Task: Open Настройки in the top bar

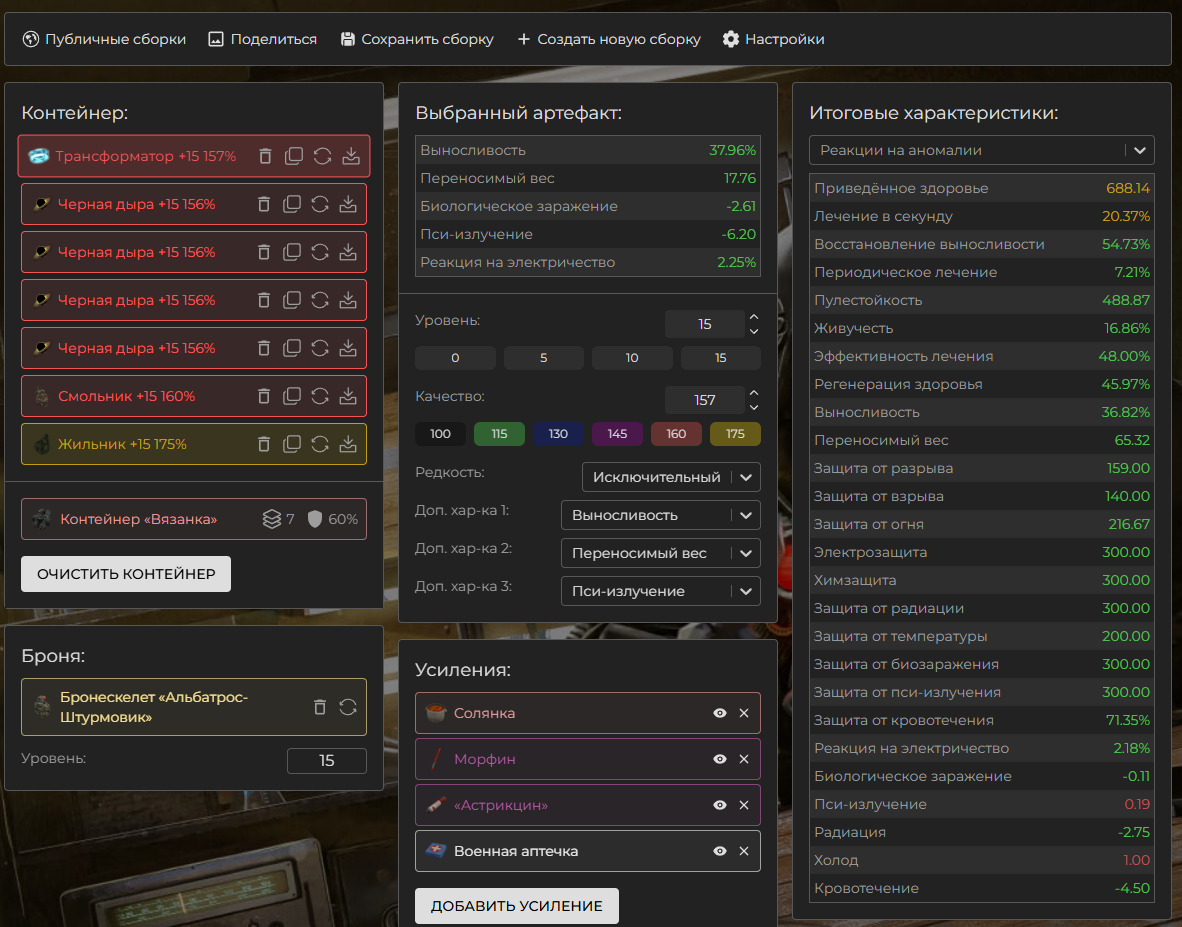Action: 773,39
